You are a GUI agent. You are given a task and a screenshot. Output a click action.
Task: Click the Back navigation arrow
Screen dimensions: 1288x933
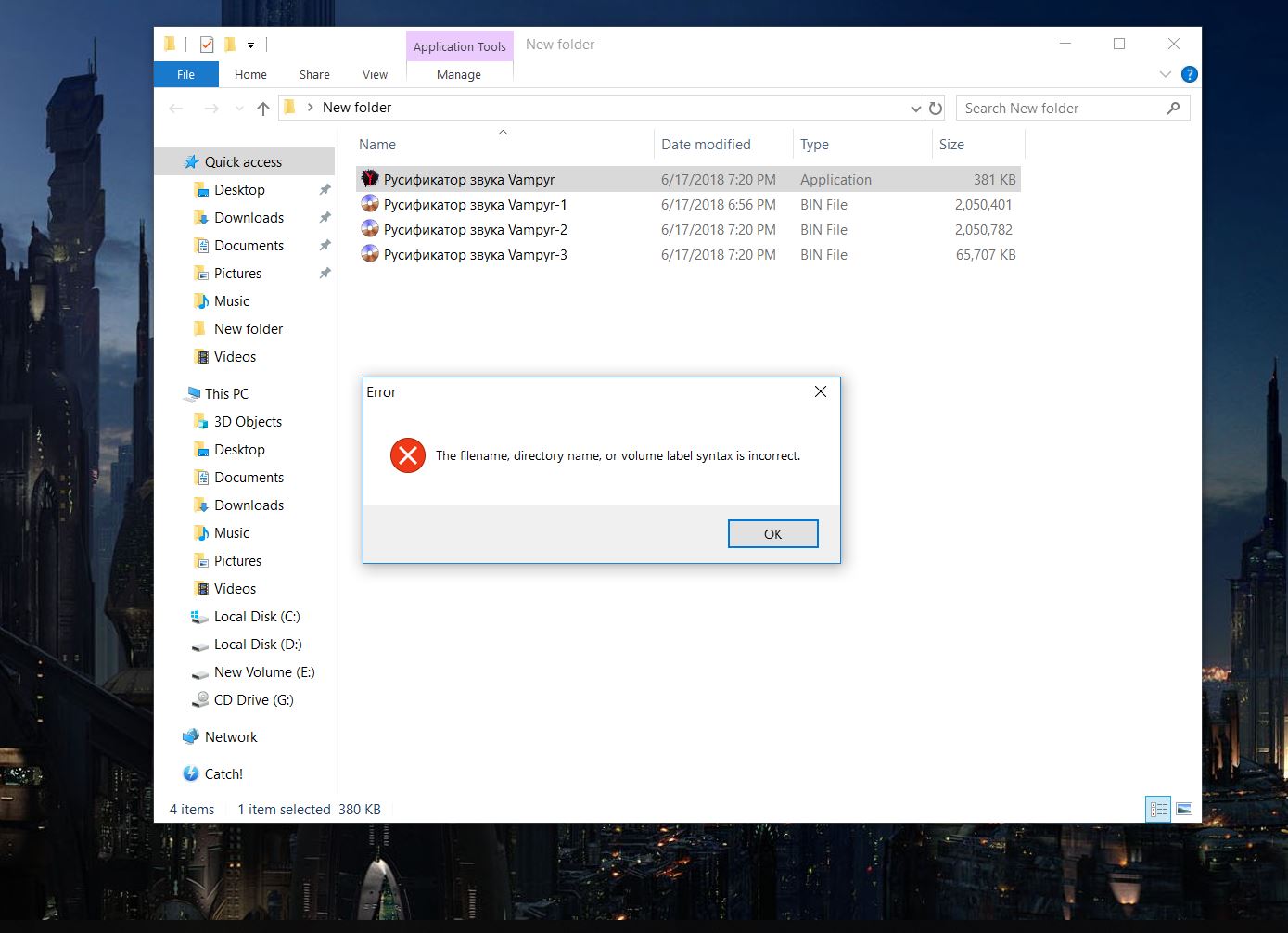click(176, 109)
